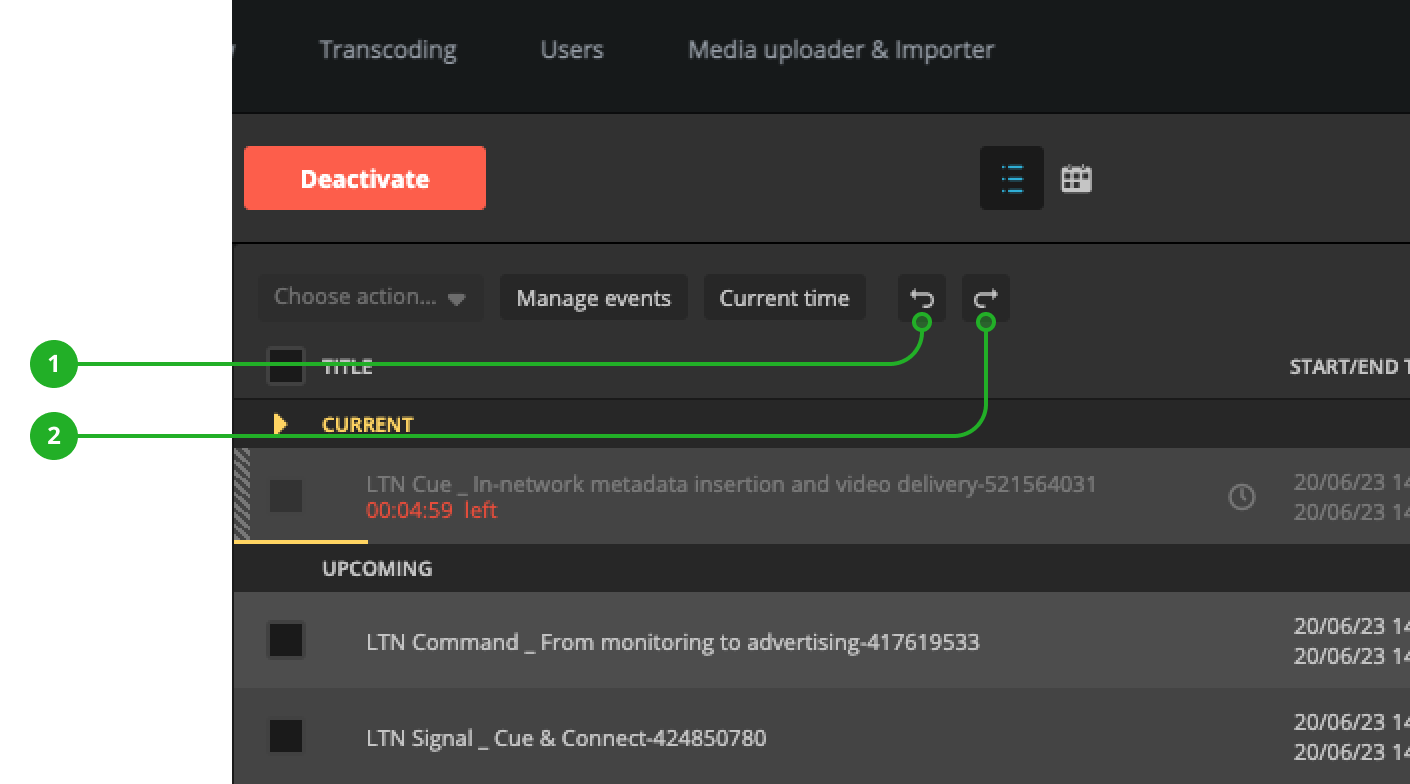Jump to Current time
The height and width of the screenshot is (784, 1410).
coord(784,298)
